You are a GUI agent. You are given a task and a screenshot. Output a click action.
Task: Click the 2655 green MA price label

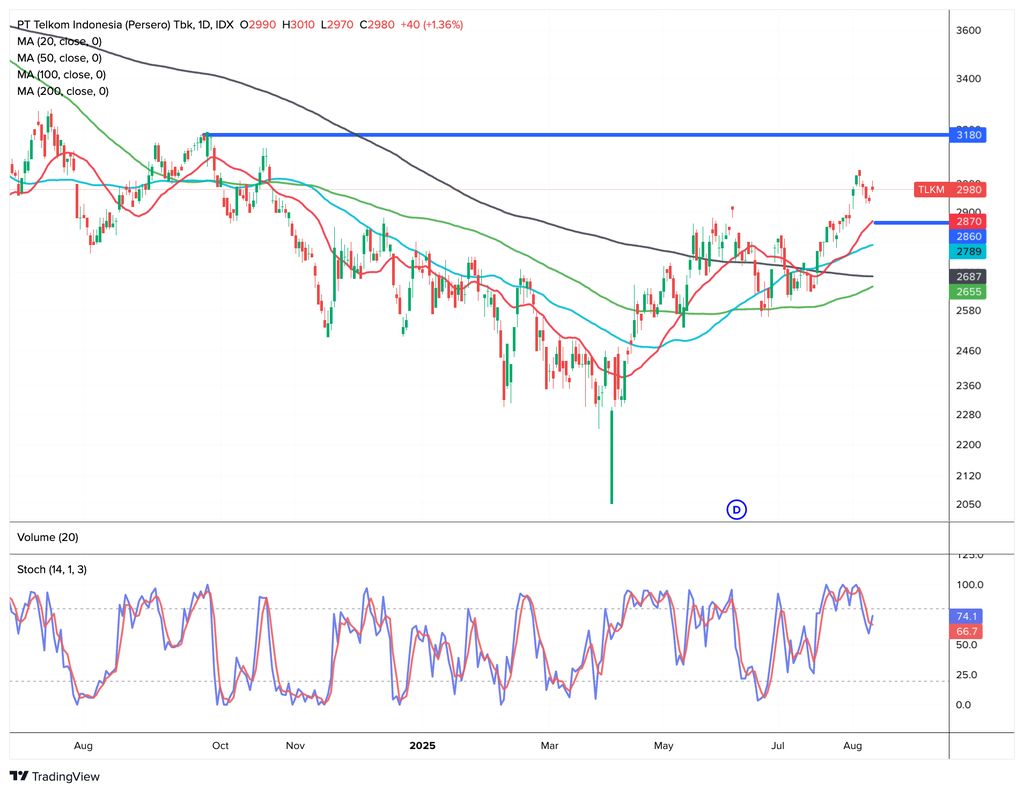[x=968, y=292]
